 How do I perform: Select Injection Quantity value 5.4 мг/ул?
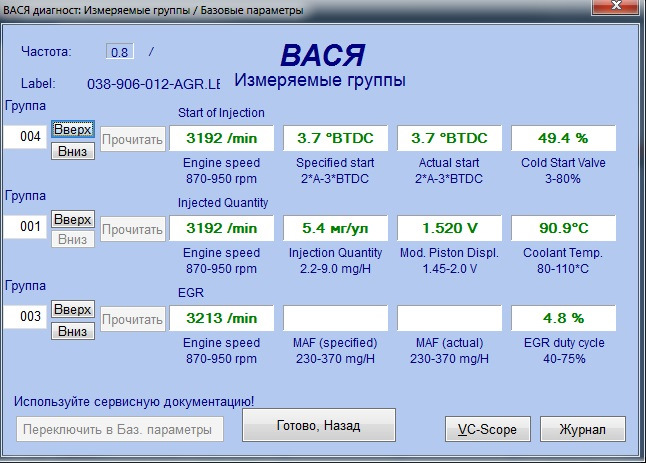coord(335,228)
